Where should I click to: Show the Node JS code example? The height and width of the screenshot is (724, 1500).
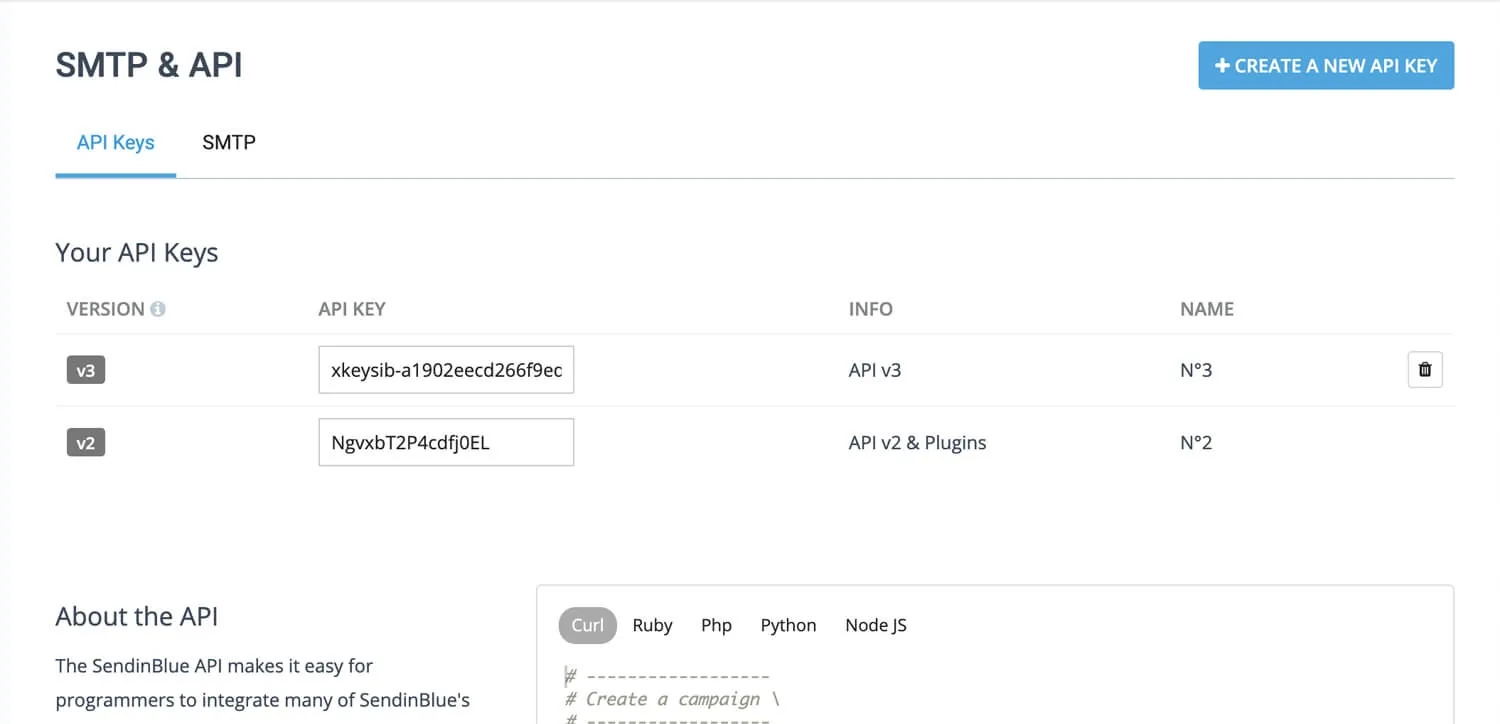pyautogui.click(x=876, y=625)
